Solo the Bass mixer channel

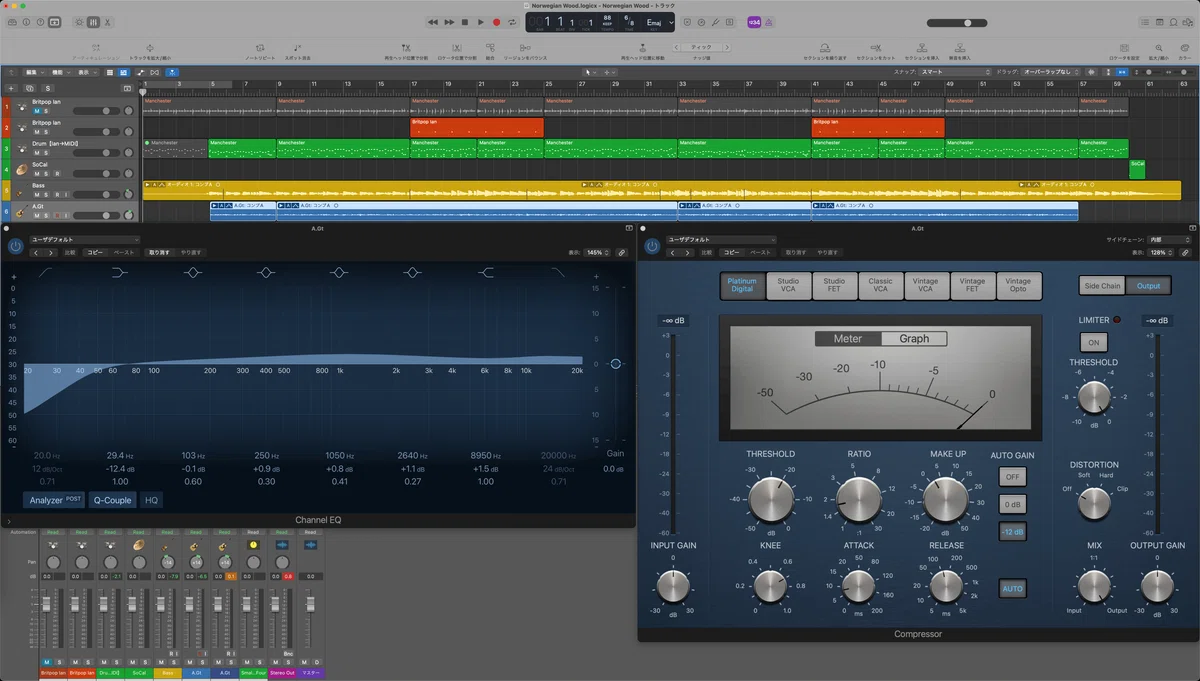[x=173, y=663]
